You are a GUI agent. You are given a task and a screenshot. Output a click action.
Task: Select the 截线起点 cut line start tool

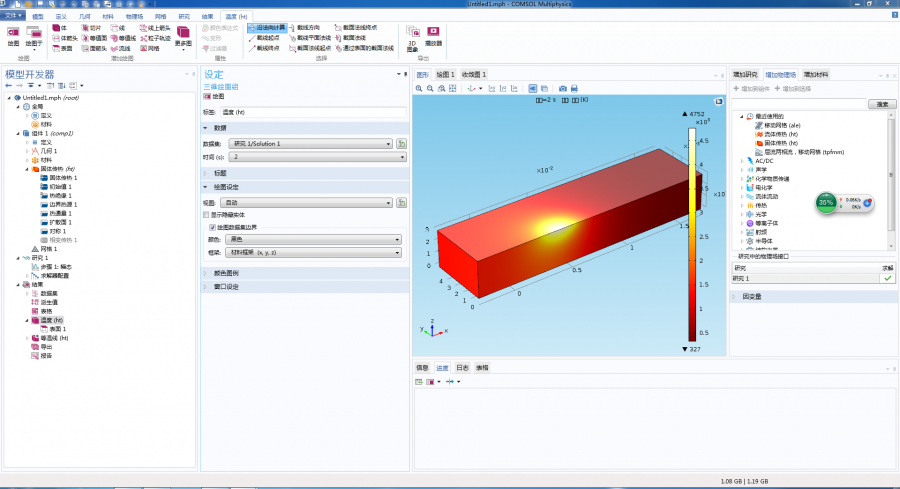[265, 38]
